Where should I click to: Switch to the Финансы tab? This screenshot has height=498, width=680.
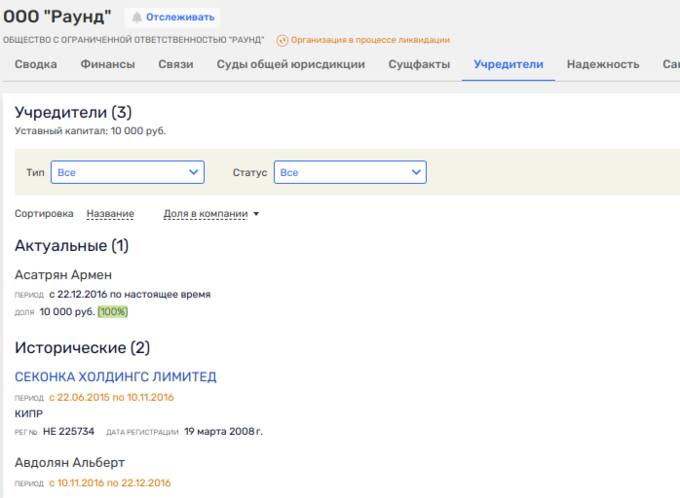(x=108, y=64)
